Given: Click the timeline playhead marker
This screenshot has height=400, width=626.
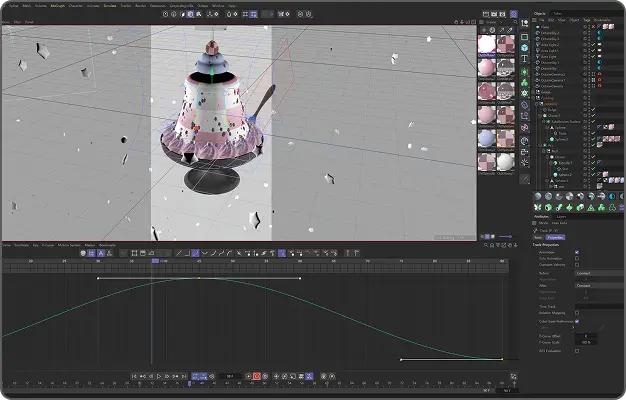Looking at the screenshot, I should coord(155,261).
